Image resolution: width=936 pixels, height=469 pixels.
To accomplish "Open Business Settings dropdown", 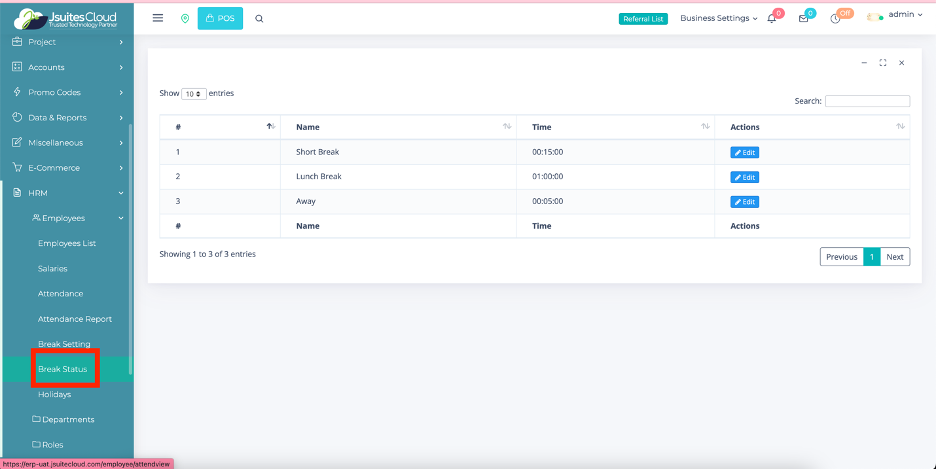I will 718,18.
